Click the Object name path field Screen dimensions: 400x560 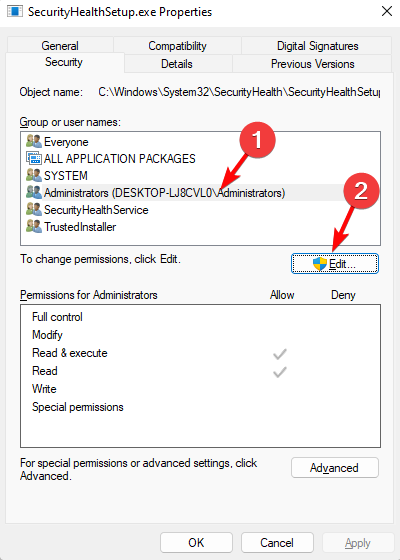[239, 92]
